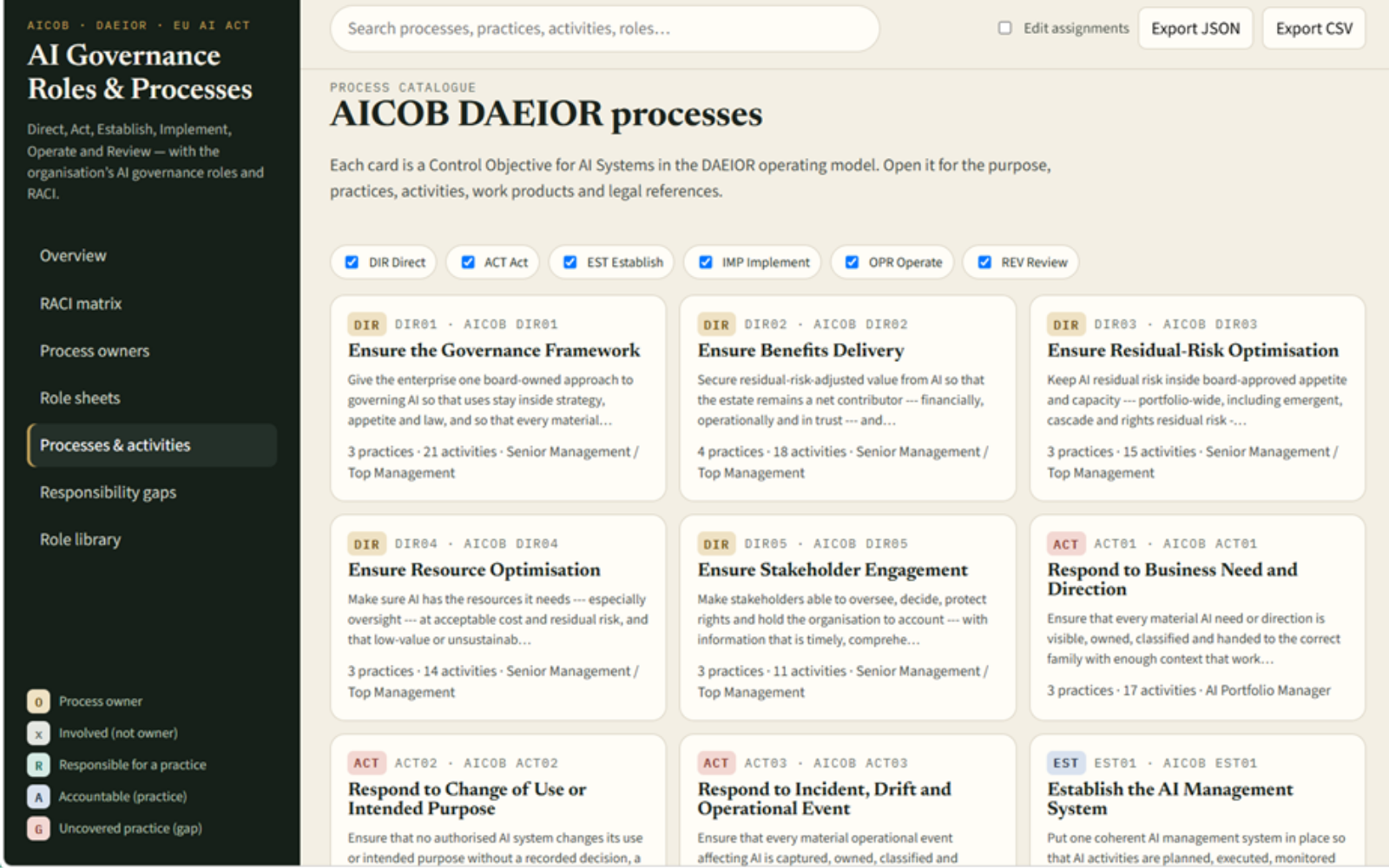Navigate to Role sheets
This screenshot has width=1389, height=868.
click(x=152, y=398)
